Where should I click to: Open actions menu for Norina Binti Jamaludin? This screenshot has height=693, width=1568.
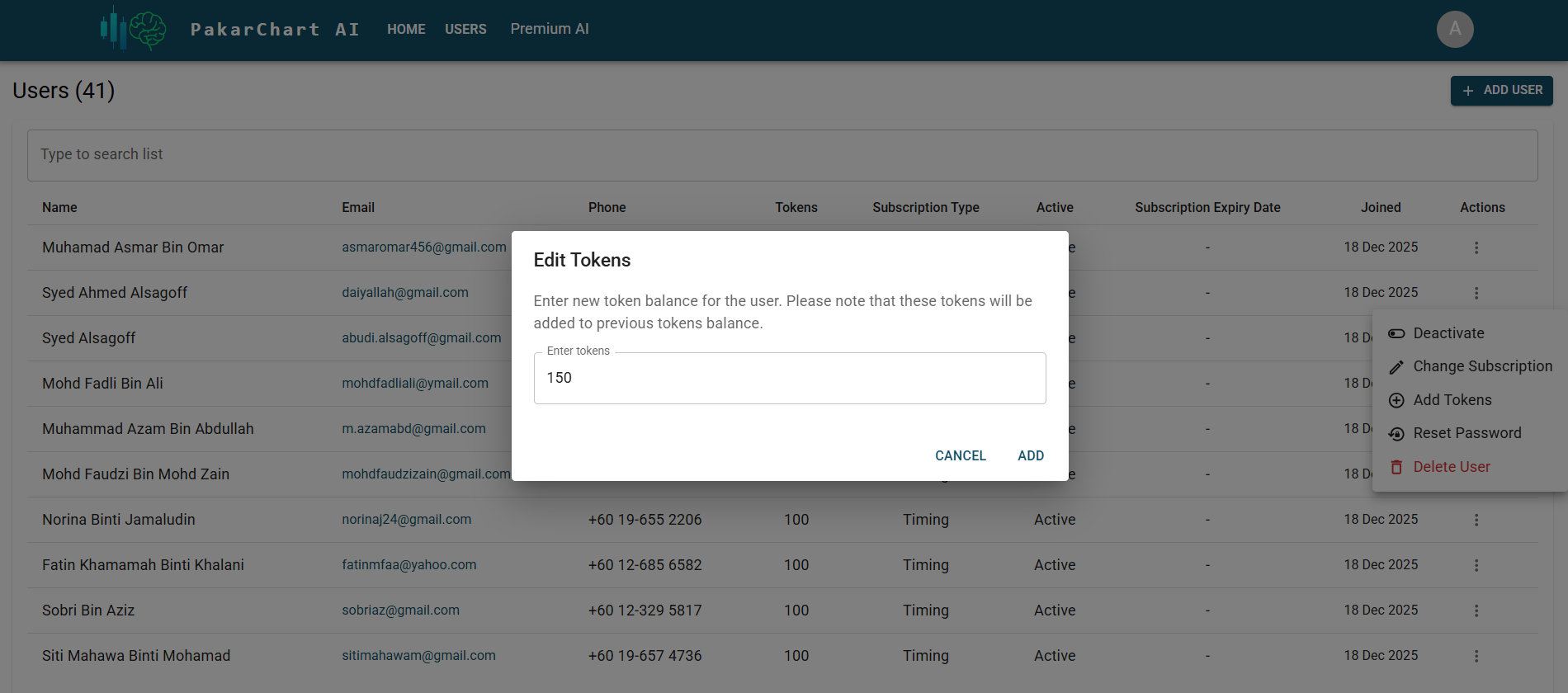click(1476, 520)
